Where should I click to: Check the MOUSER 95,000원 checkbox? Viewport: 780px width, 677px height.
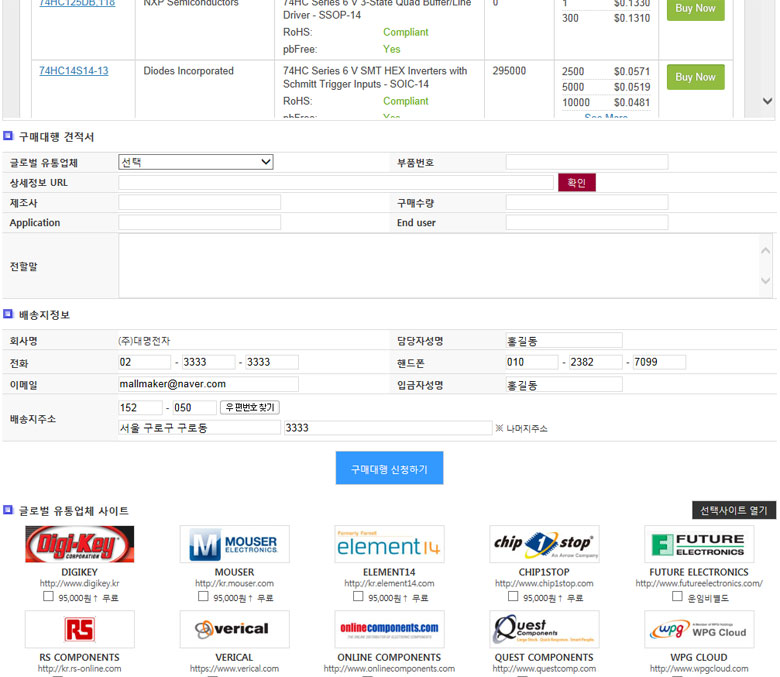coord(203,596)
